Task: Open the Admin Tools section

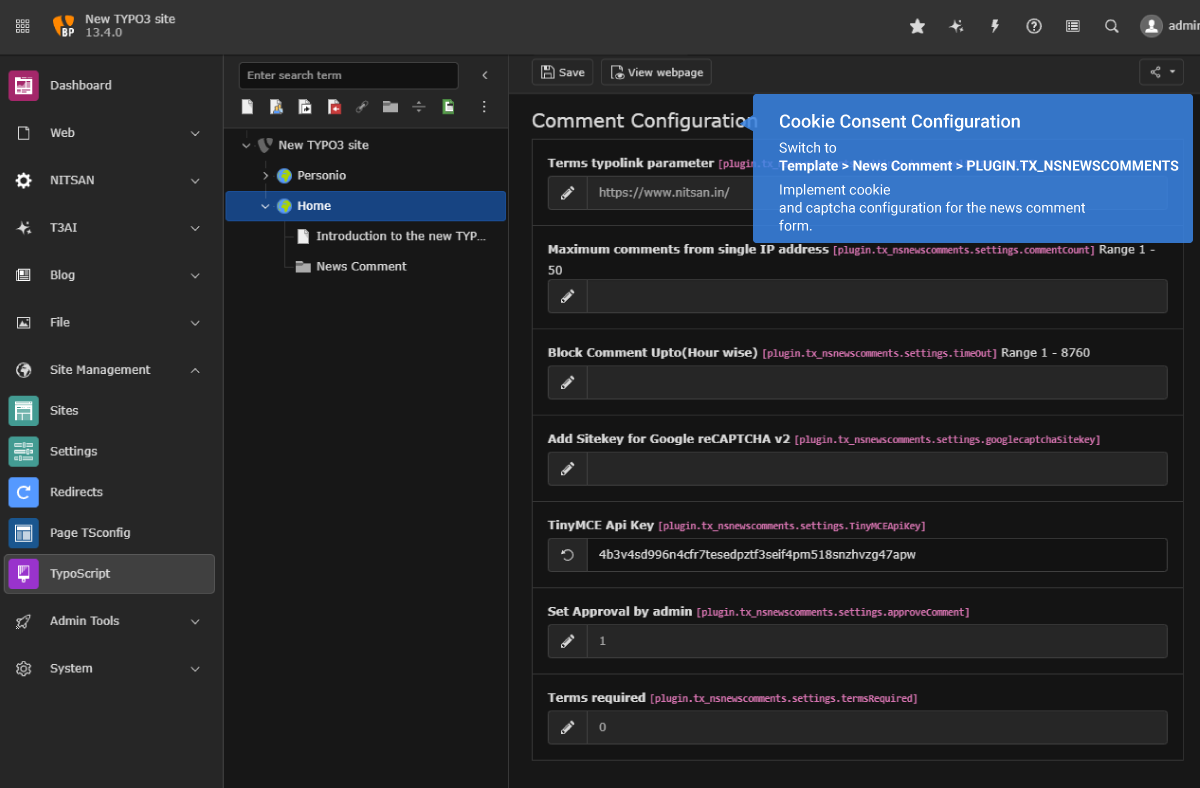Action: pos(109,621)
